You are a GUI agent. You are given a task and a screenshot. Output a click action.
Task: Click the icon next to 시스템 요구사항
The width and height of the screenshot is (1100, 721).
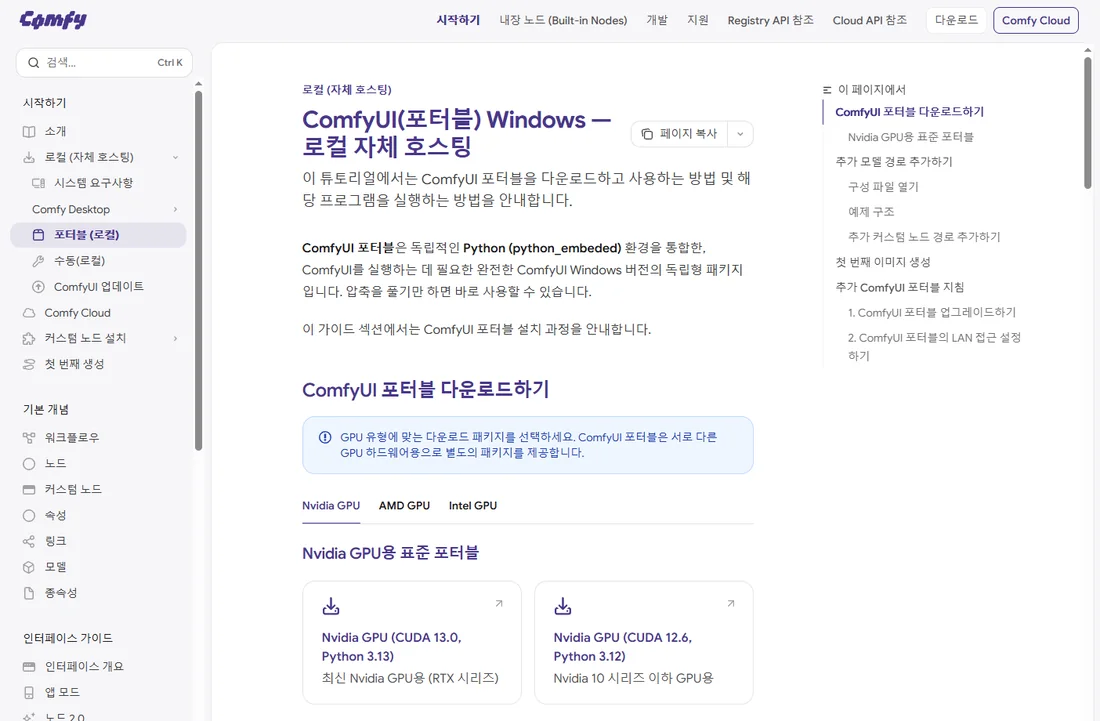click(x=39, y=183)
